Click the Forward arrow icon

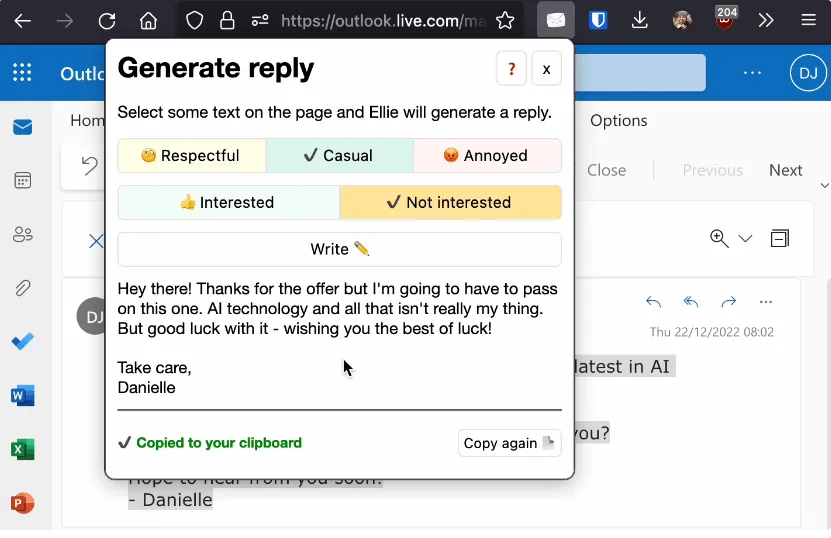tap(729, 302)
